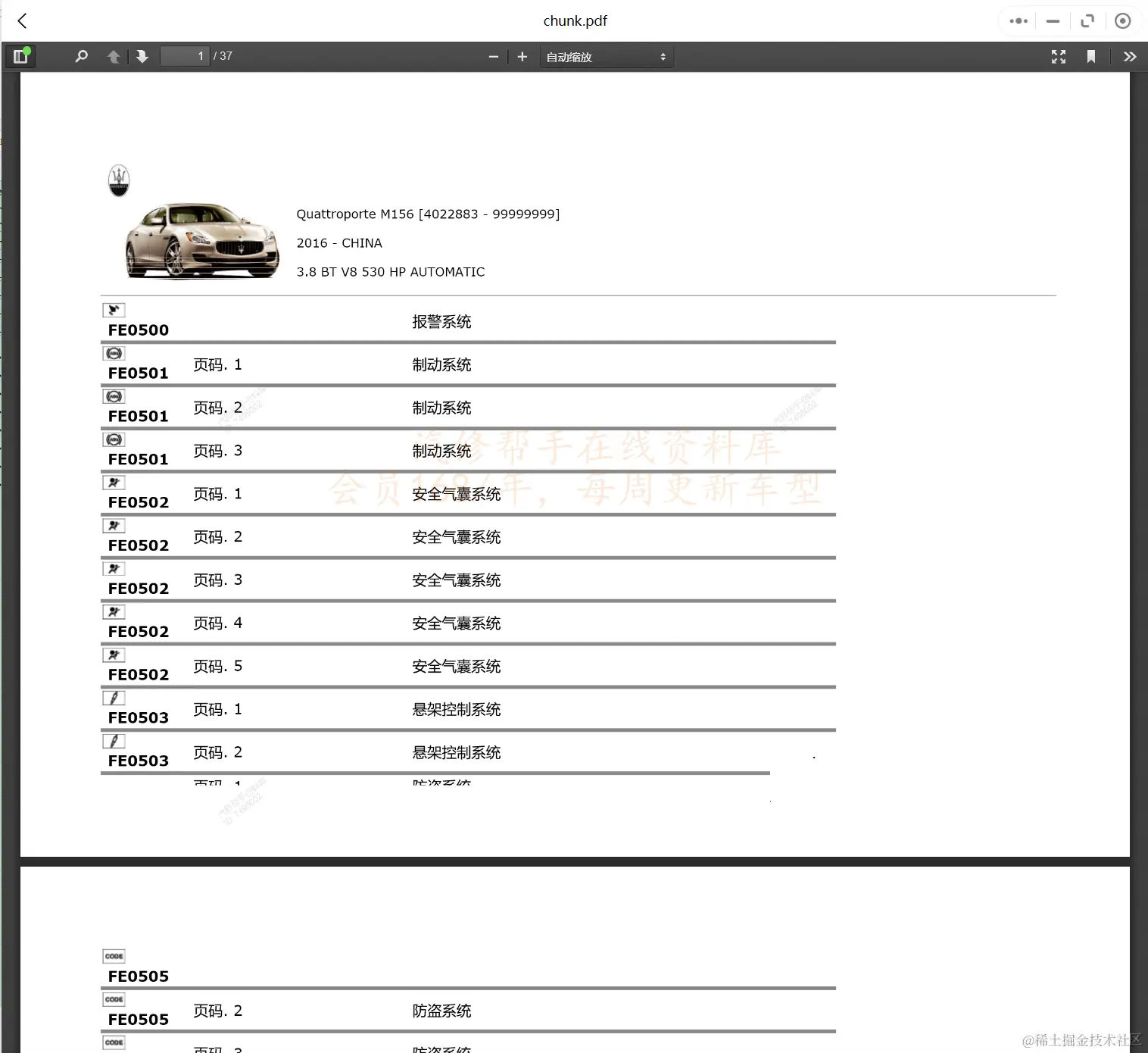Click the page number input field

pos(185,56)
